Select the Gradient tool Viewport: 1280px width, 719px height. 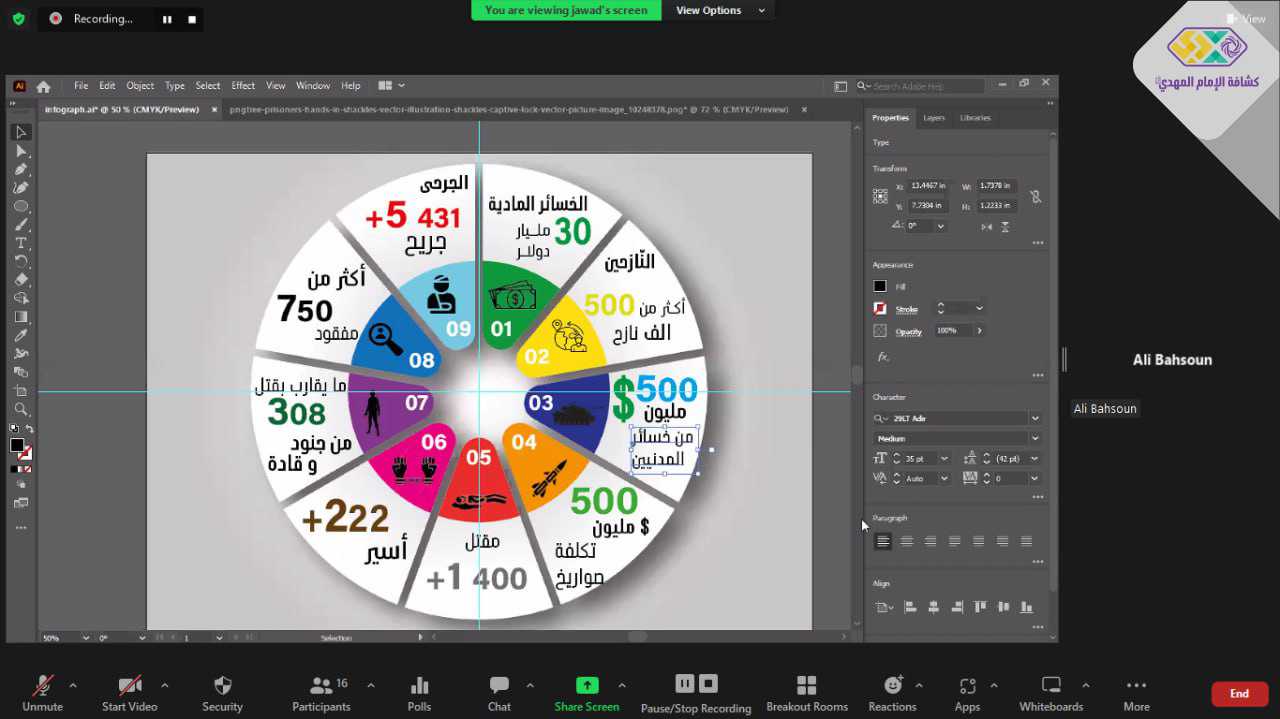20,317
